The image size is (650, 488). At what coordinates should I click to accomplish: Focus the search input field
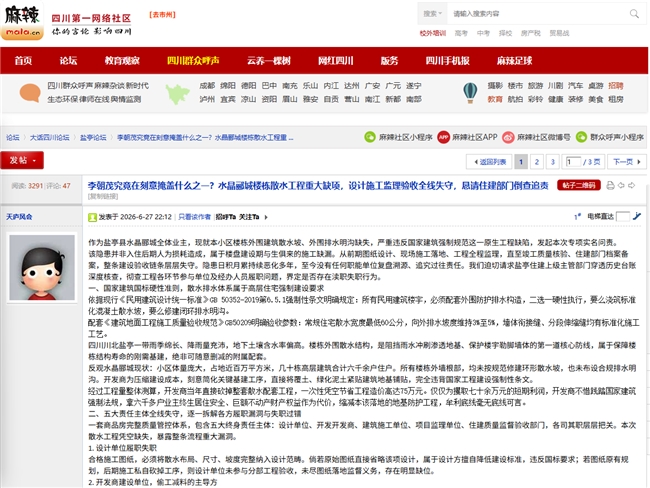[x=538, y=14]
